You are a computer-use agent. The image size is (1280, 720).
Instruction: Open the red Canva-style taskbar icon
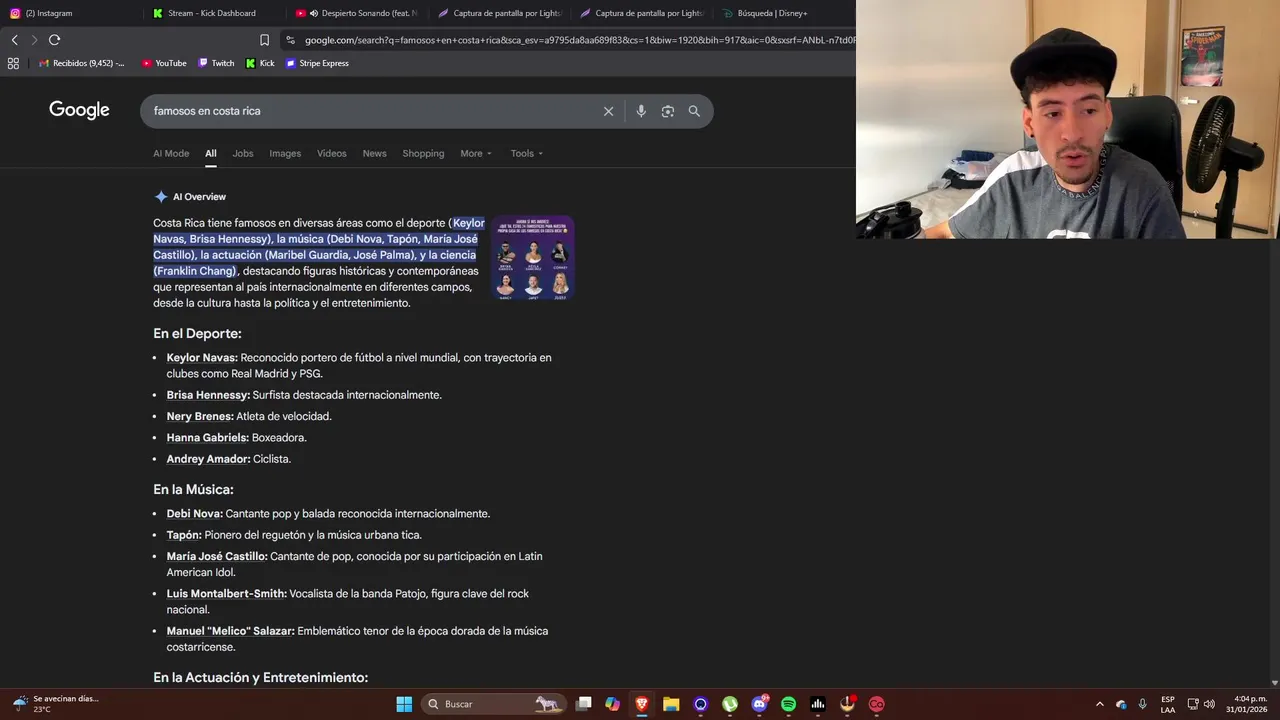[x=877, y=704]
